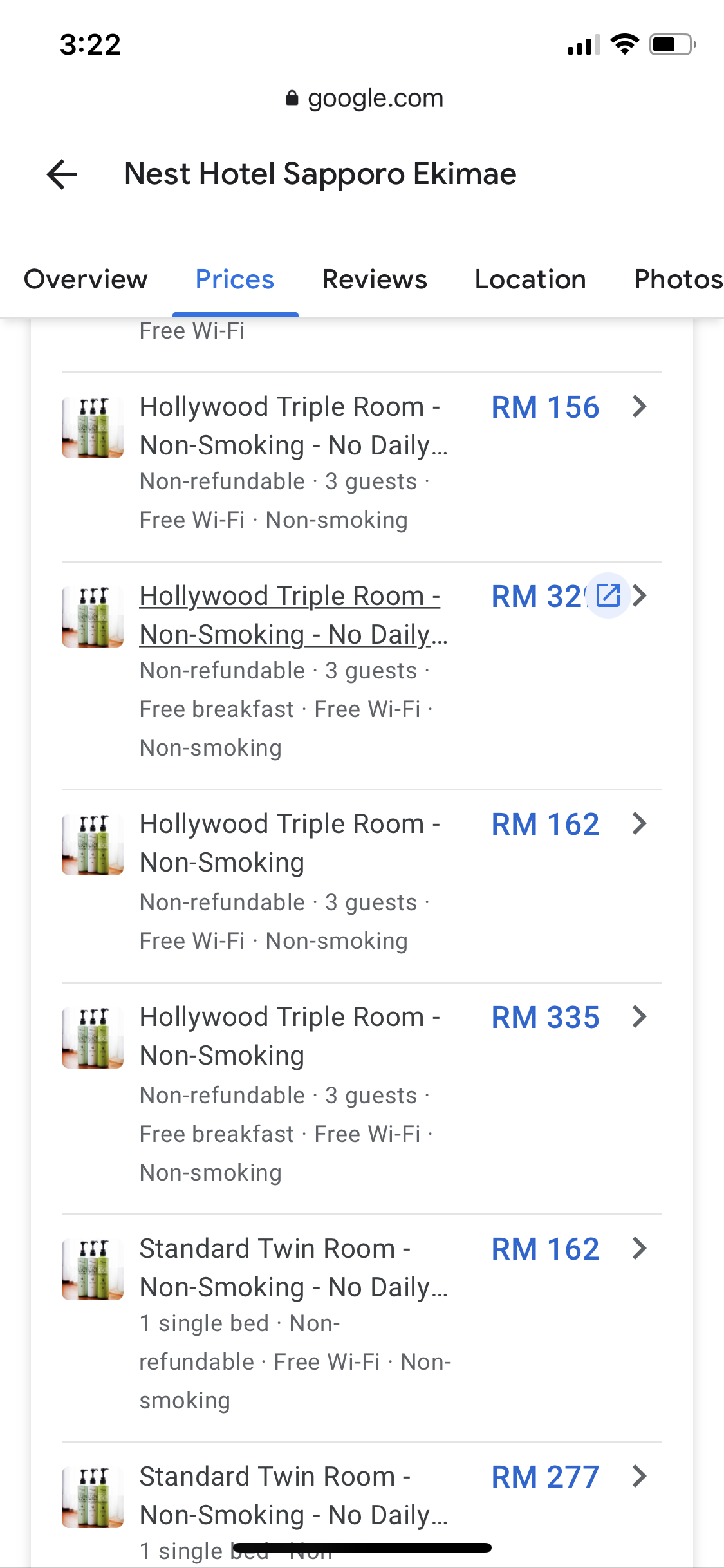Image resolution: width=724 pixels, height=1568 pixels.
Task: Tap the RM 156 price
Action: (x=545, y=407)
